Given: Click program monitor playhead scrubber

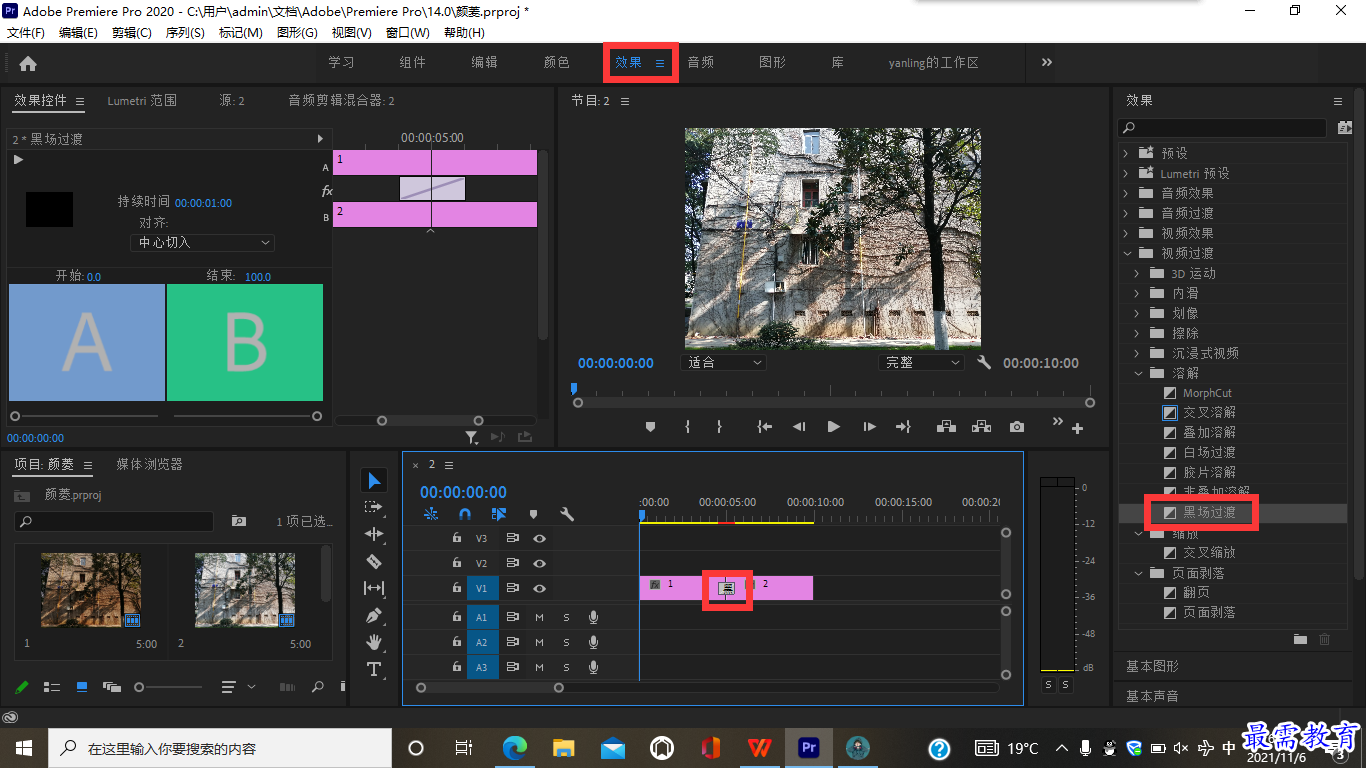Looking at the screenshot, I should (x=574, y=389).
